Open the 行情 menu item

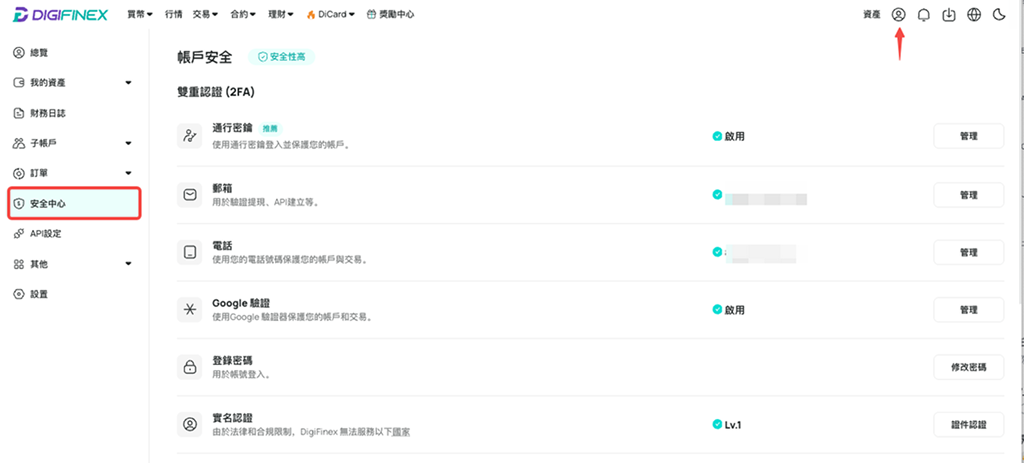[x=174, y=14]
